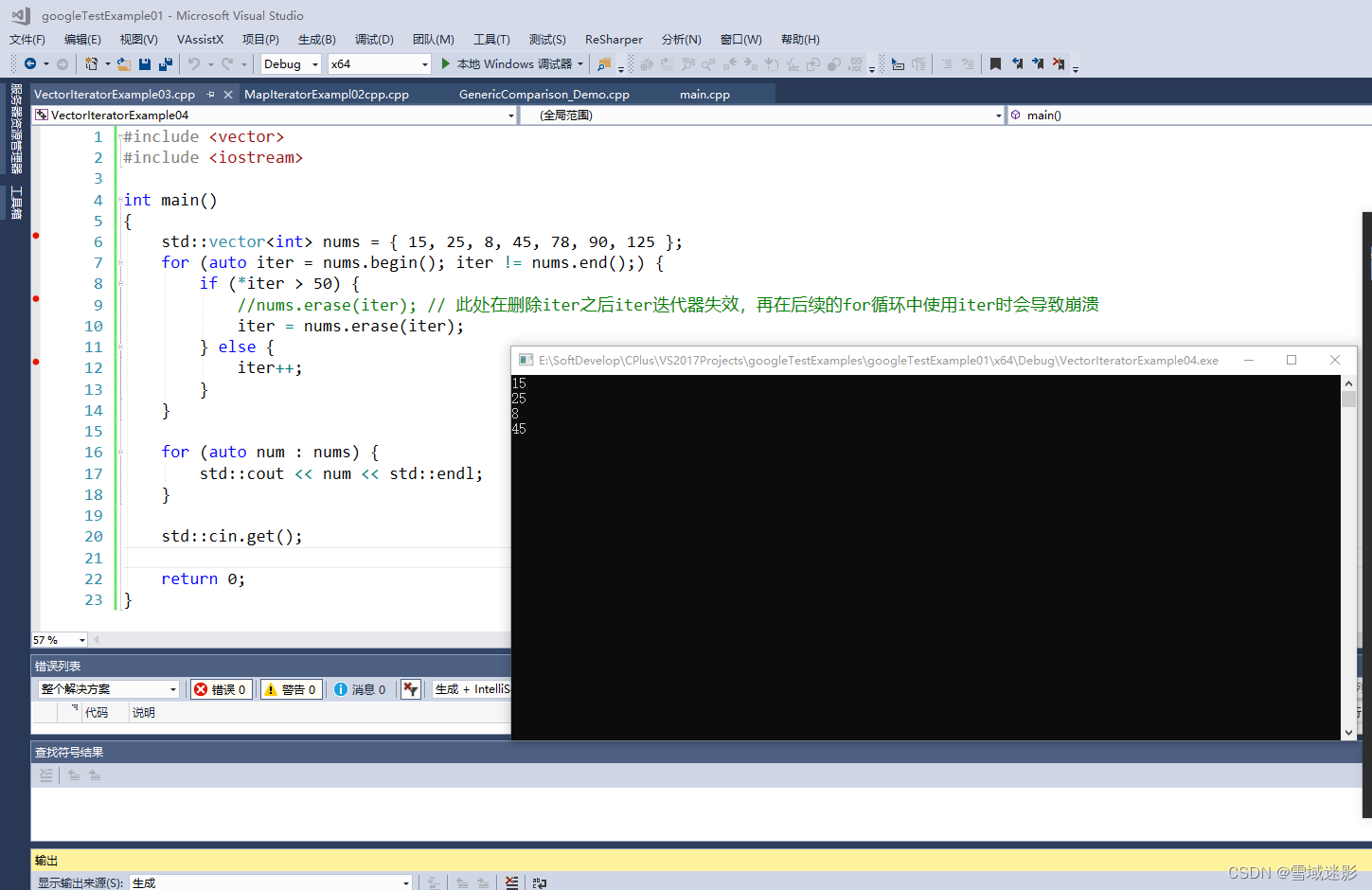This screenshot has height=890, width=1372.
Task: Open the output source (生成) dropdown
Action: click(x=271, y=882)
